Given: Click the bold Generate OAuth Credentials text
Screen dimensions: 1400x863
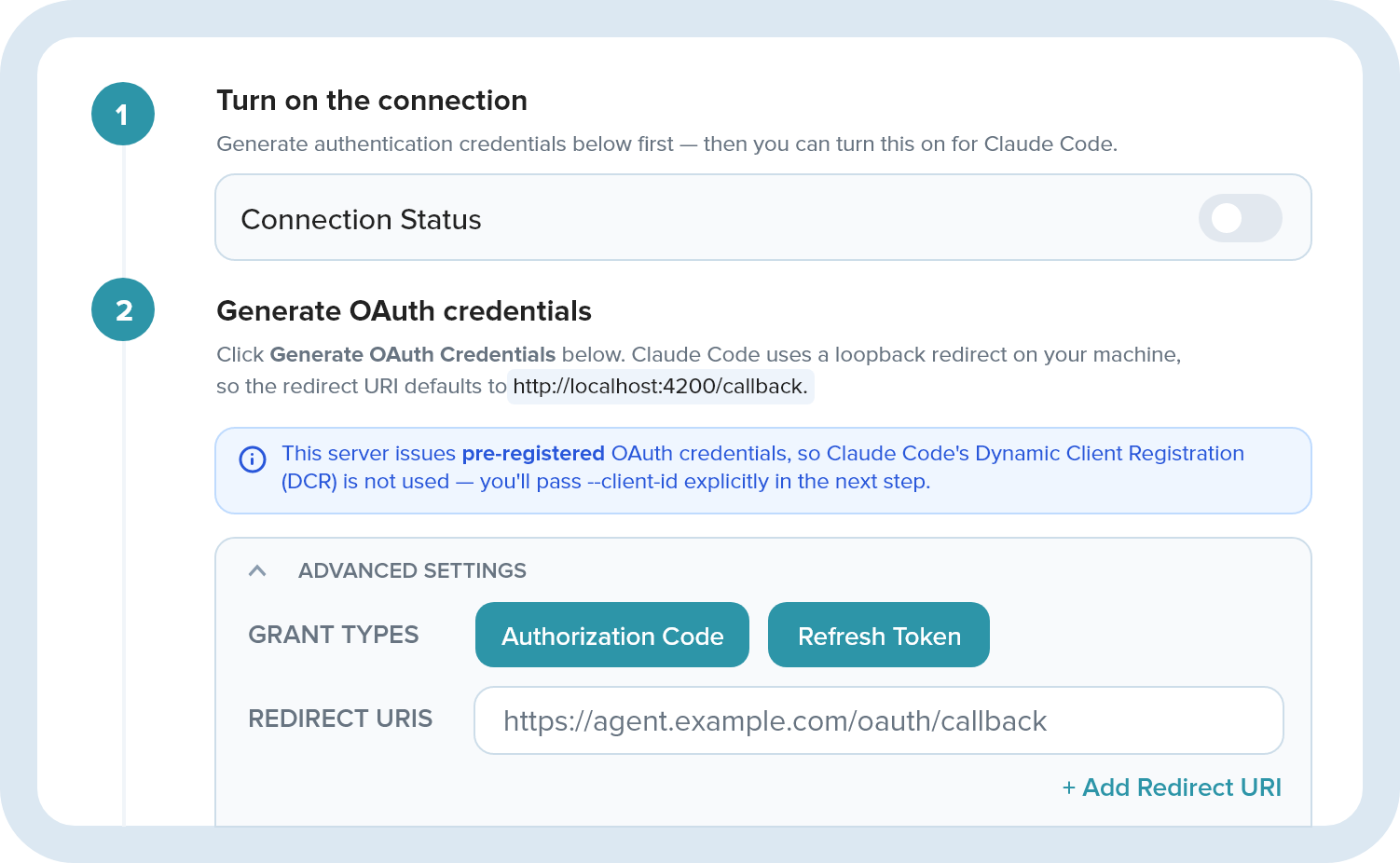Looking at the screenshot, I should pos(413,354).
